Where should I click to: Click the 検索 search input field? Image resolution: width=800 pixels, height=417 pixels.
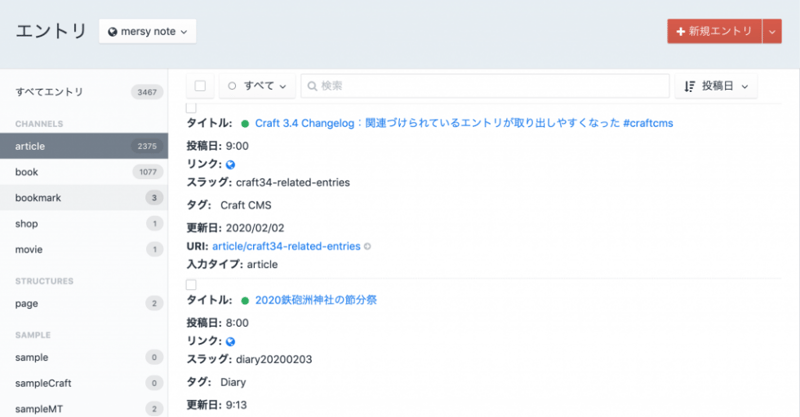(x=490, y=86)
